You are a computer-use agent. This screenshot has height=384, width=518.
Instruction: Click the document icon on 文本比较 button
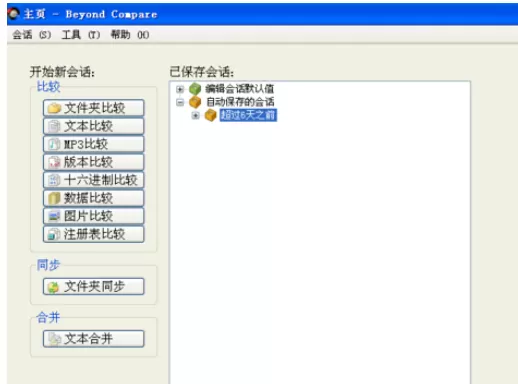(x=54, y=126)
